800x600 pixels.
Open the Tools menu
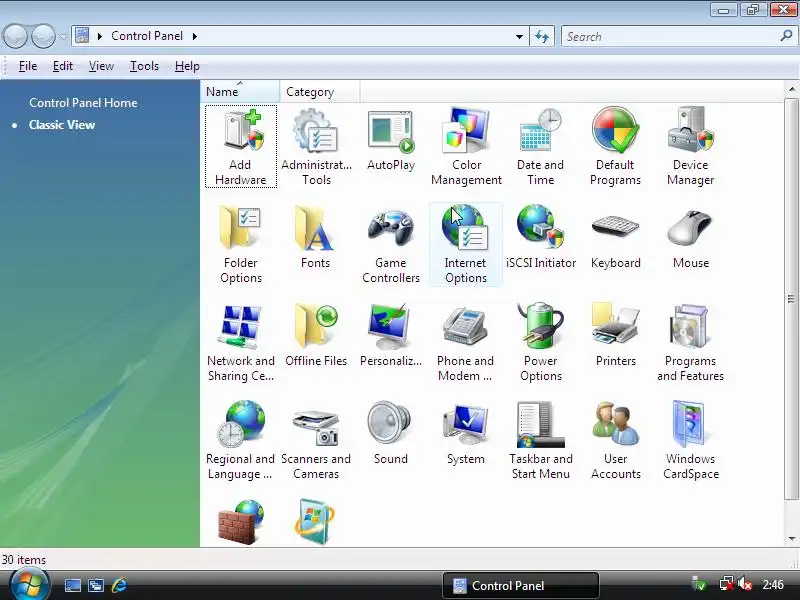pyautogui.click(x=144, y=66)
